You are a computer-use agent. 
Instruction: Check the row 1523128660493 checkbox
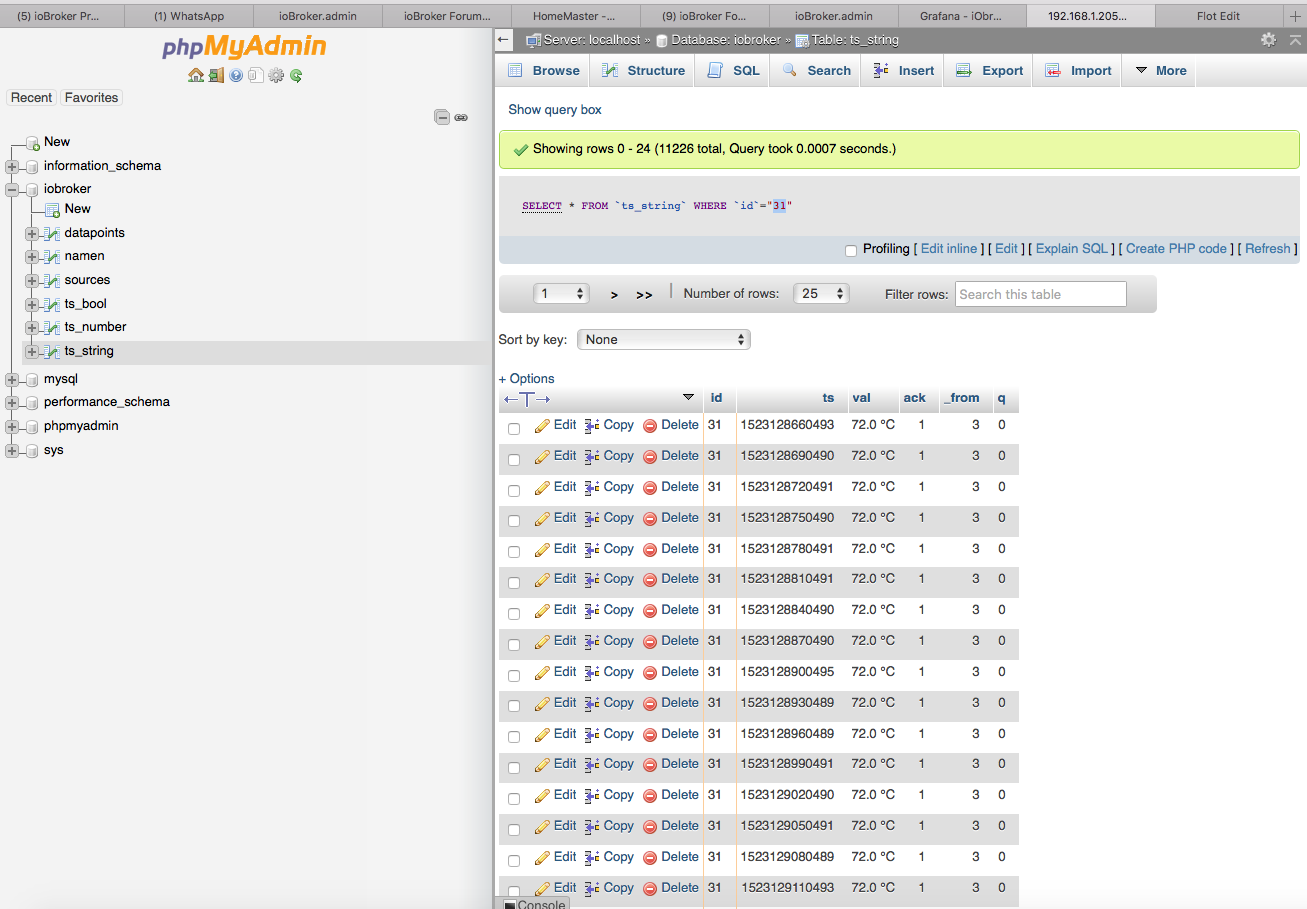click(514, 429)
